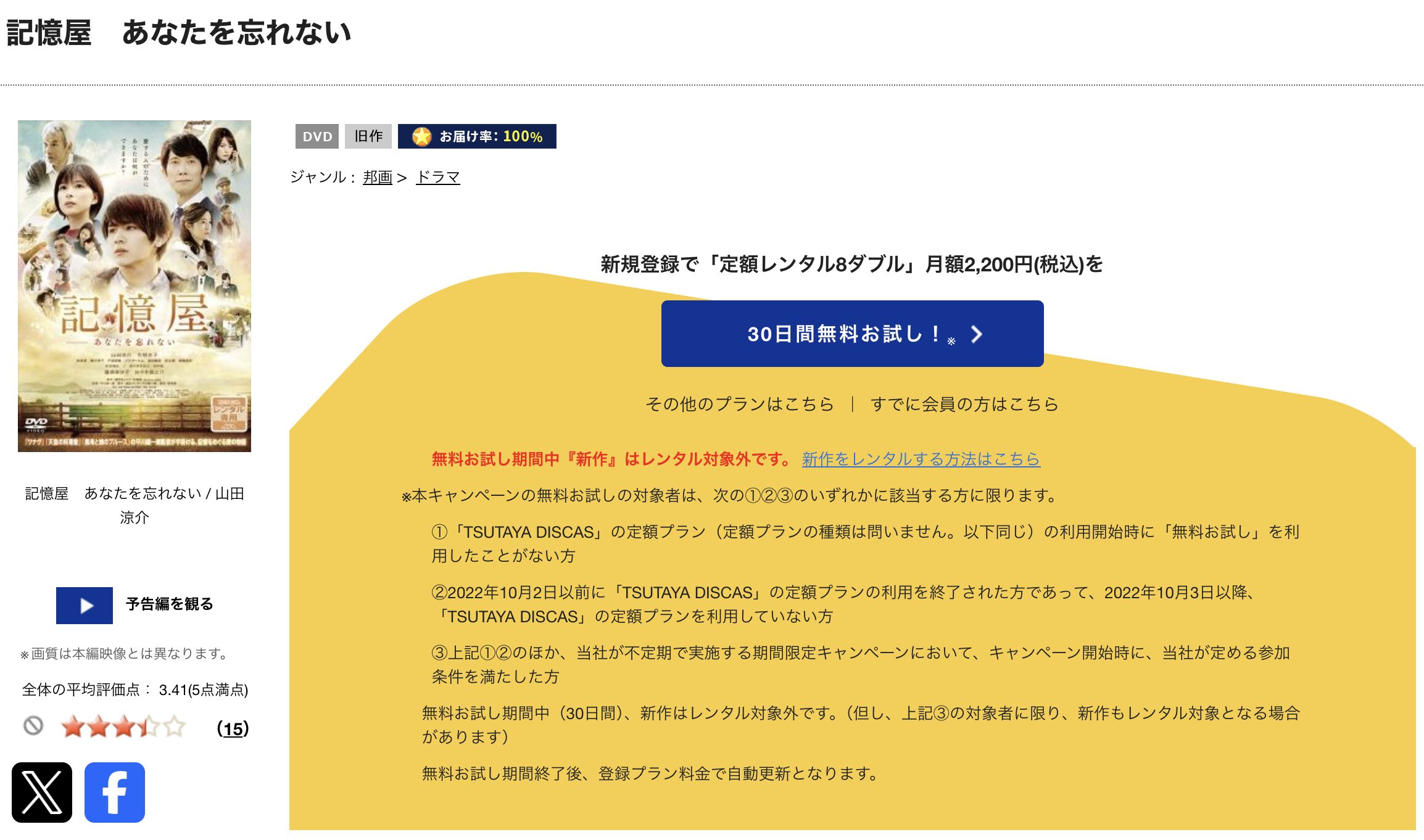Open 邦画 genre link
The height and width of the screenshot is (840, 1424).
coord(378,177)
